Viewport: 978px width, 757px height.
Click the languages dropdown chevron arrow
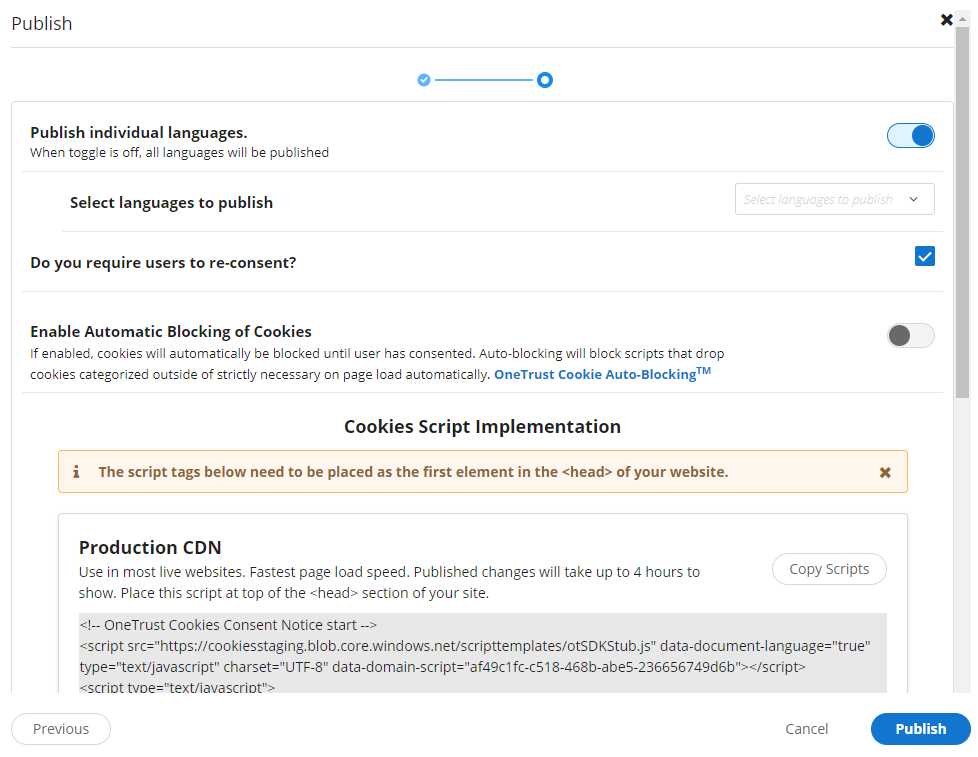[x=913, y=200]
